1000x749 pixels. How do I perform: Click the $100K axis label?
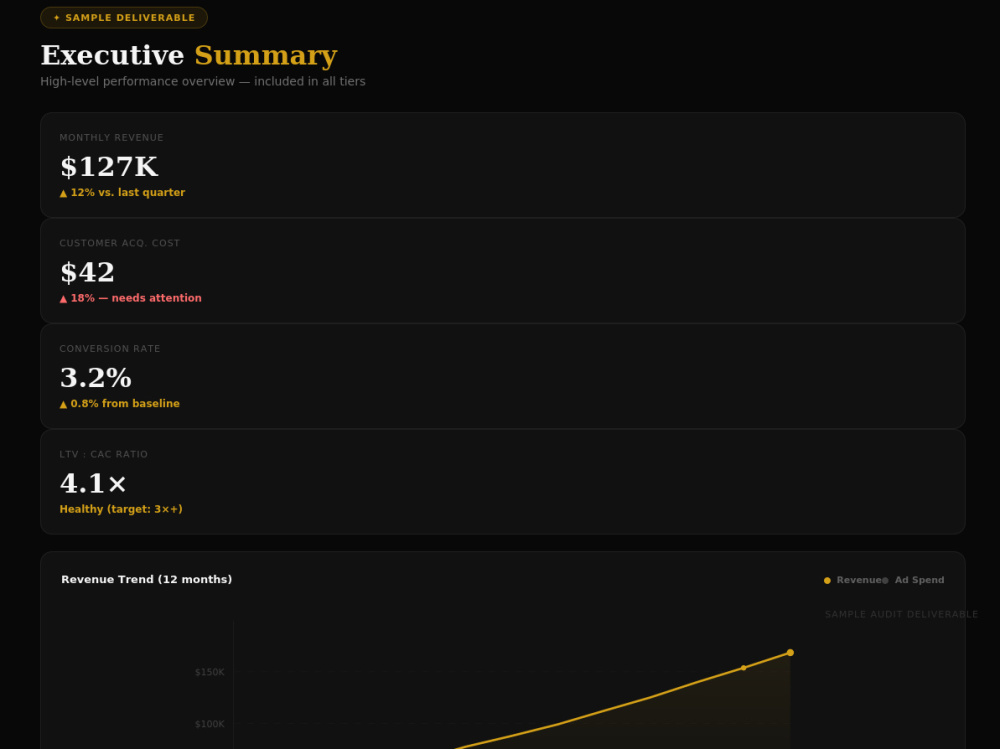pyautogui.click(x=210, y=724)
